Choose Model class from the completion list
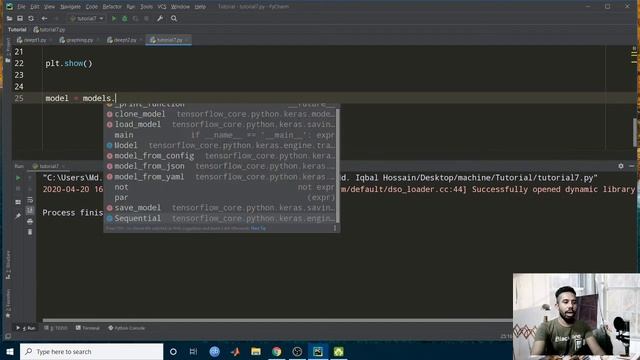The image size is (640, 360). [220, 145]
